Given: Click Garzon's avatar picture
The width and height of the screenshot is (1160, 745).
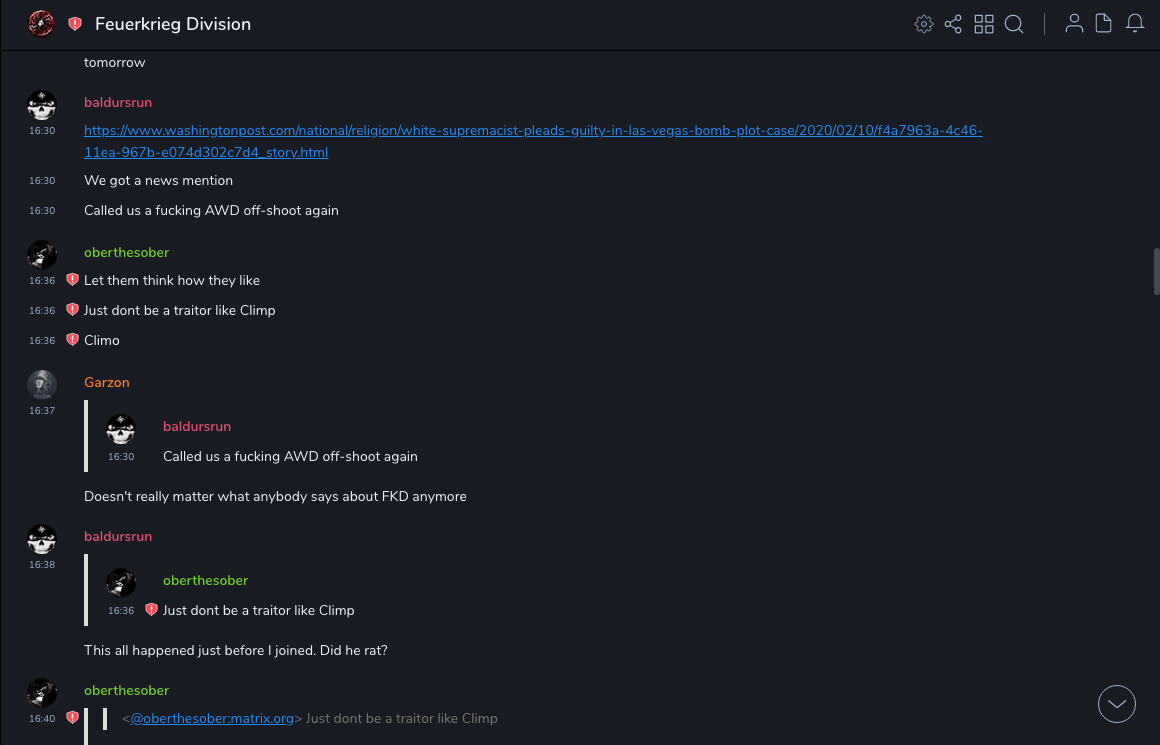Looking at the screenshot, I should click(41, 384).
